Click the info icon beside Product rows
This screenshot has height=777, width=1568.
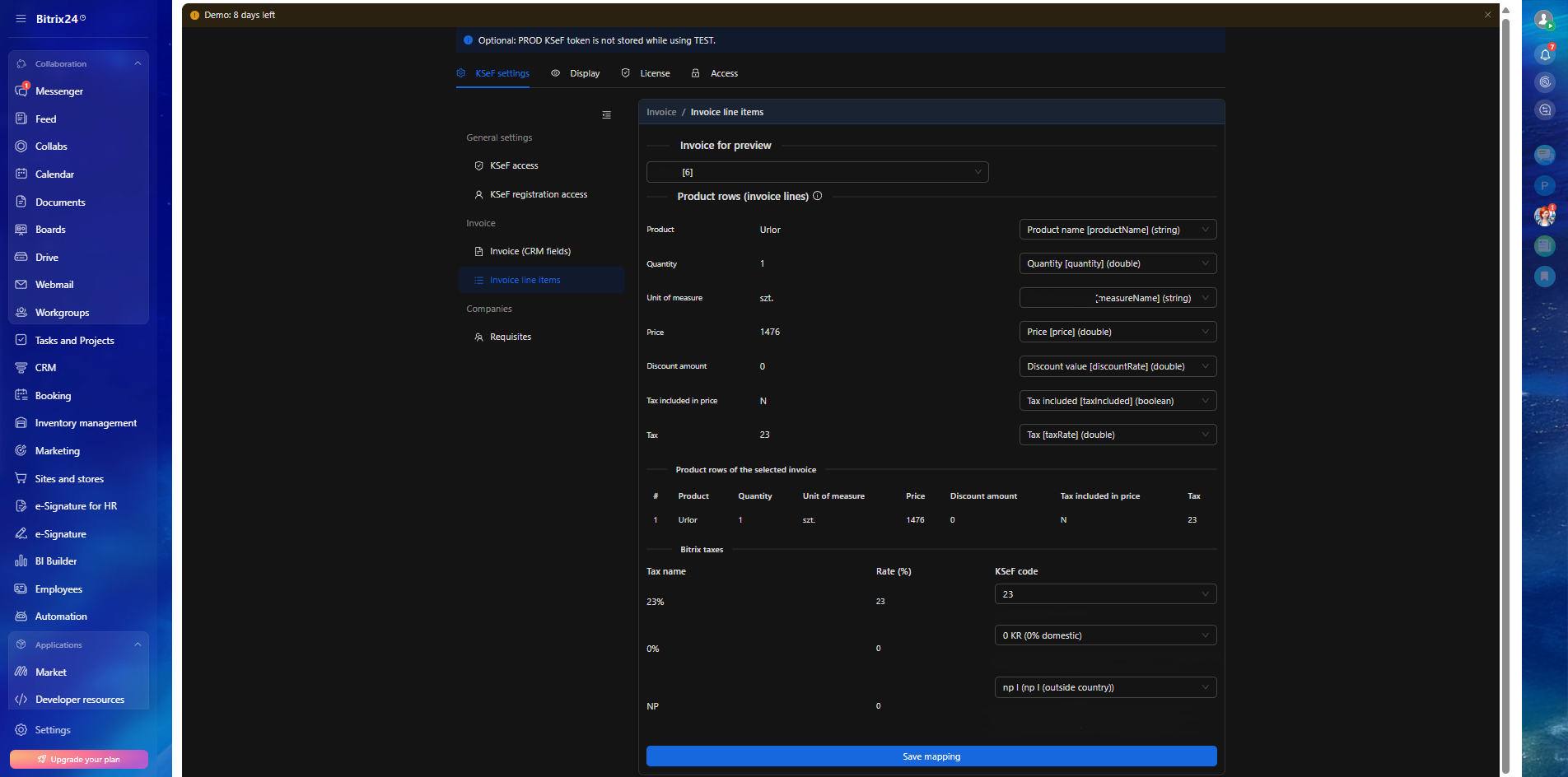tap(818, 196)
